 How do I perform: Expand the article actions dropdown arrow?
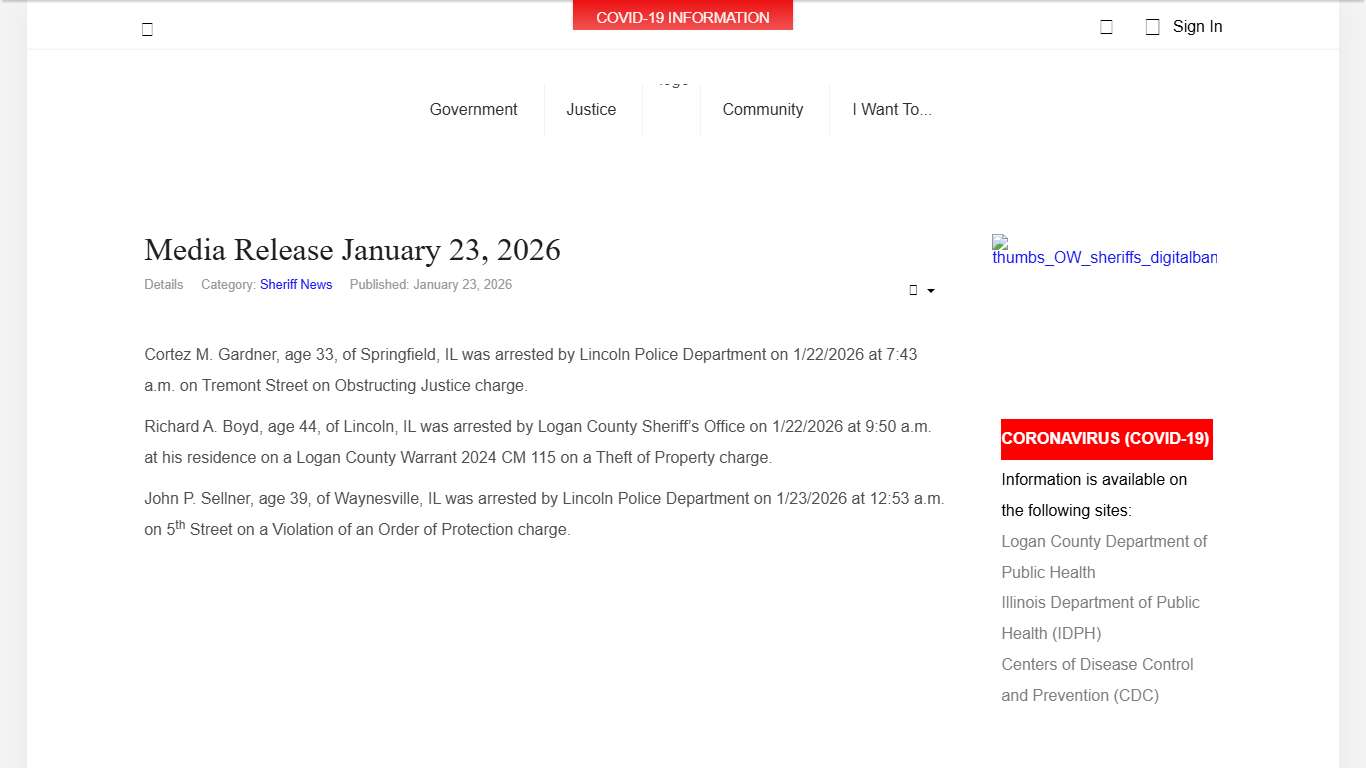click(929, 291)
